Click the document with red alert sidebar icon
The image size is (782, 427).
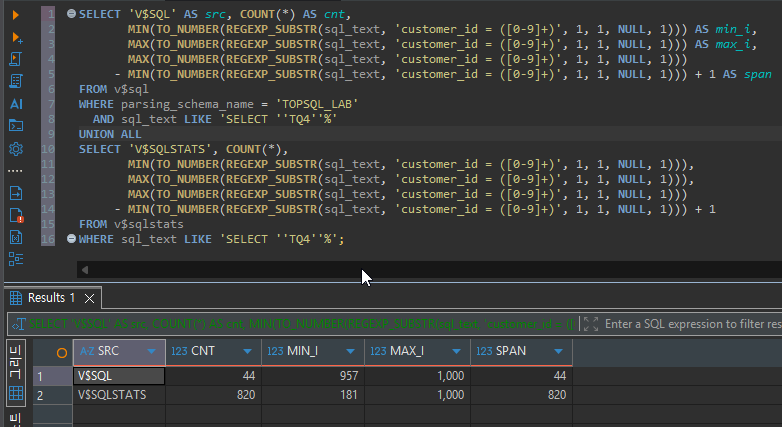pyautogui.click(x=16, y=215)
